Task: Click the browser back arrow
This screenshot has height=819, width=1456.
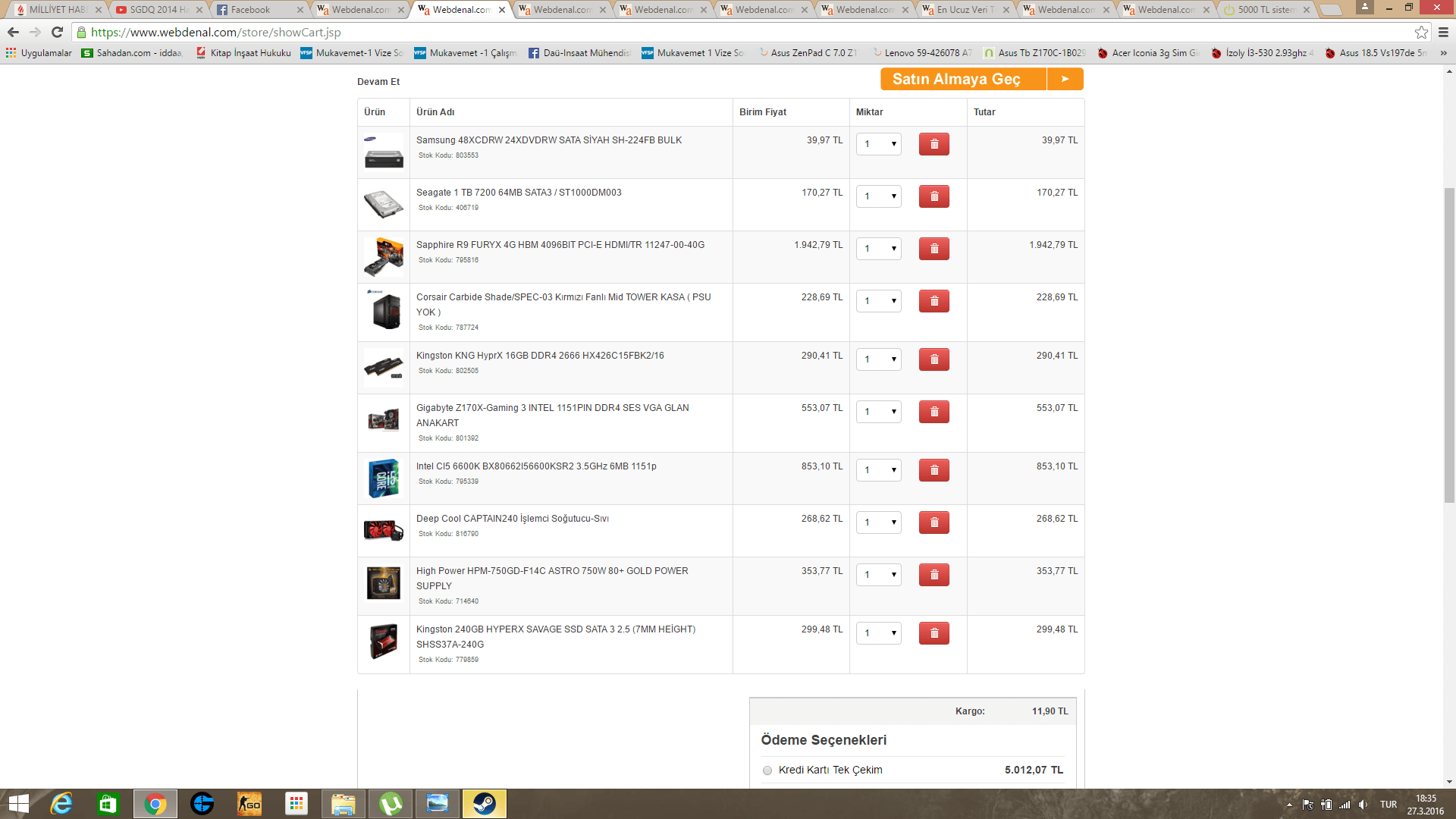Action: 13,32
